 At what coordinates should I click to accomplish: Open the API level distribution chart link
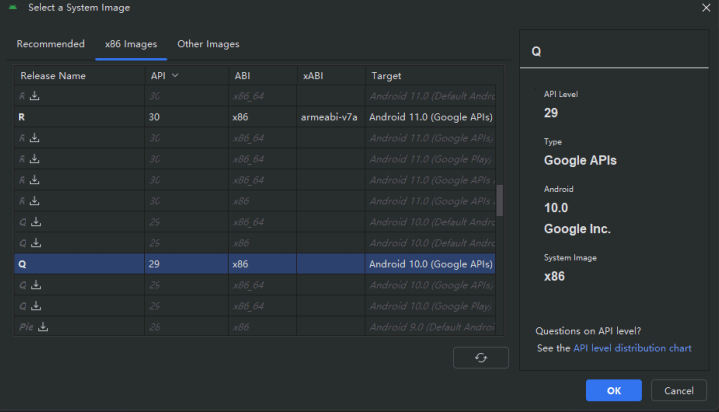(x=631, y=348)
